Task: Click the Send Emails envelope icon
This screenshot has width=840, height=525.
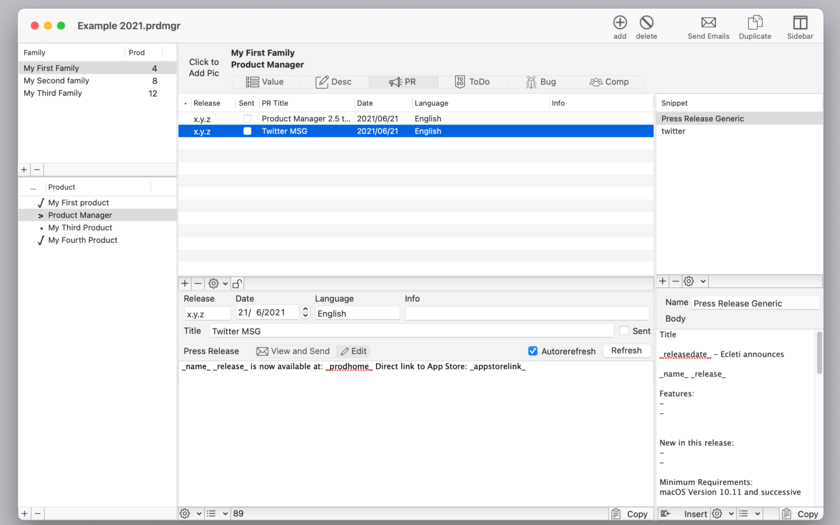Action: 708,22
